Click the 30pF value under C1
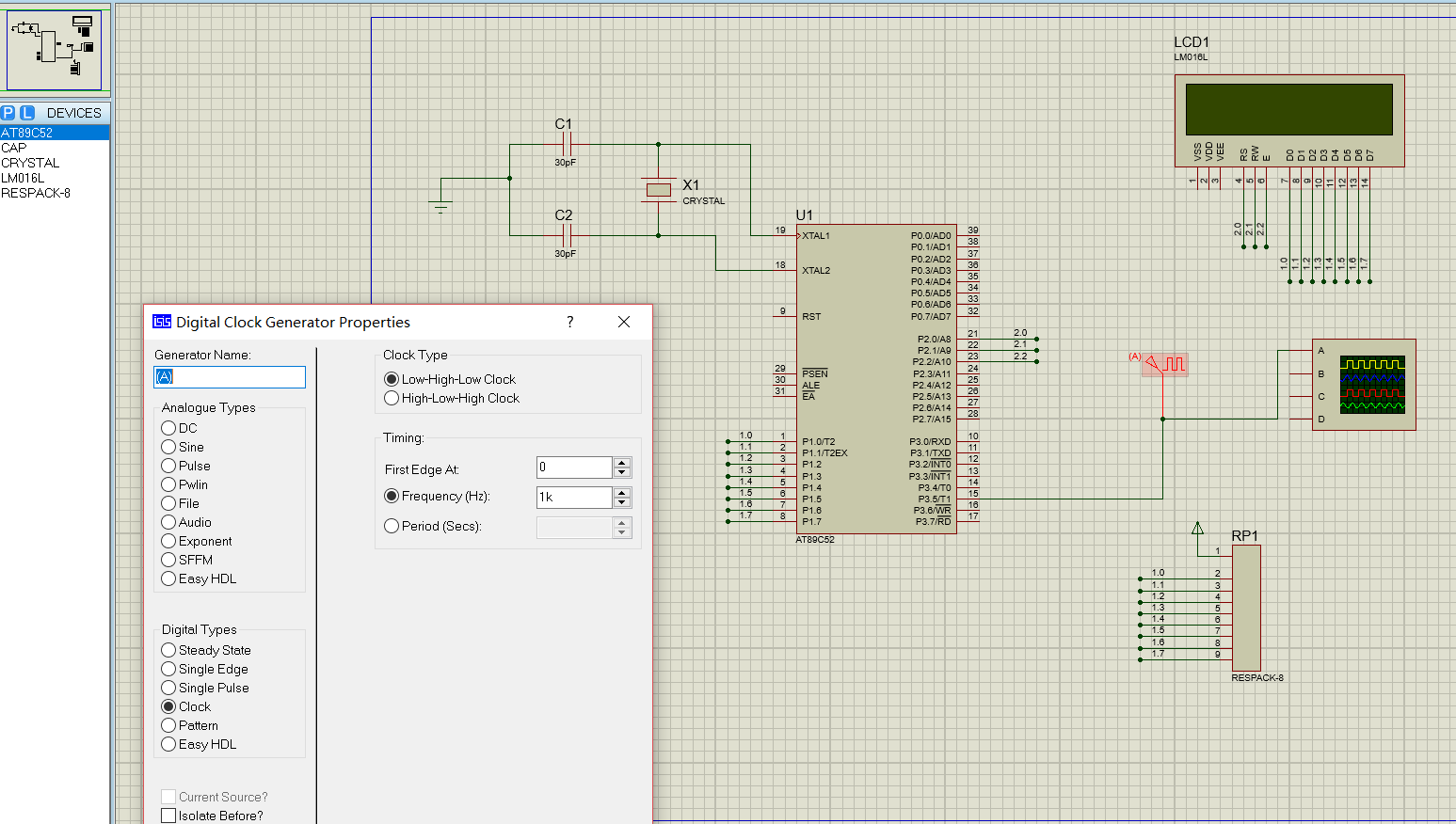This screenshot has width=1456, height=824. point(565,162)
